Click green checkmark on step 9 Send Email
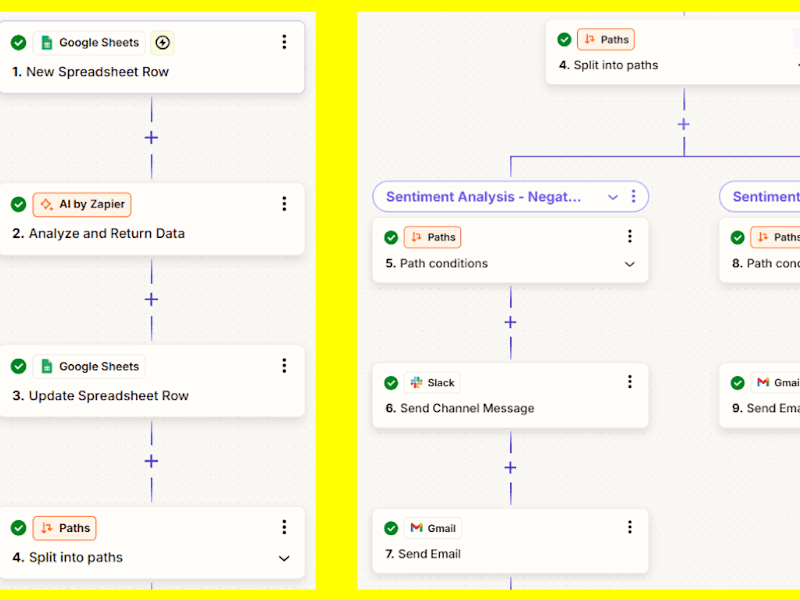Viewport: 800px width, 600px height. [x=738, y=383]
